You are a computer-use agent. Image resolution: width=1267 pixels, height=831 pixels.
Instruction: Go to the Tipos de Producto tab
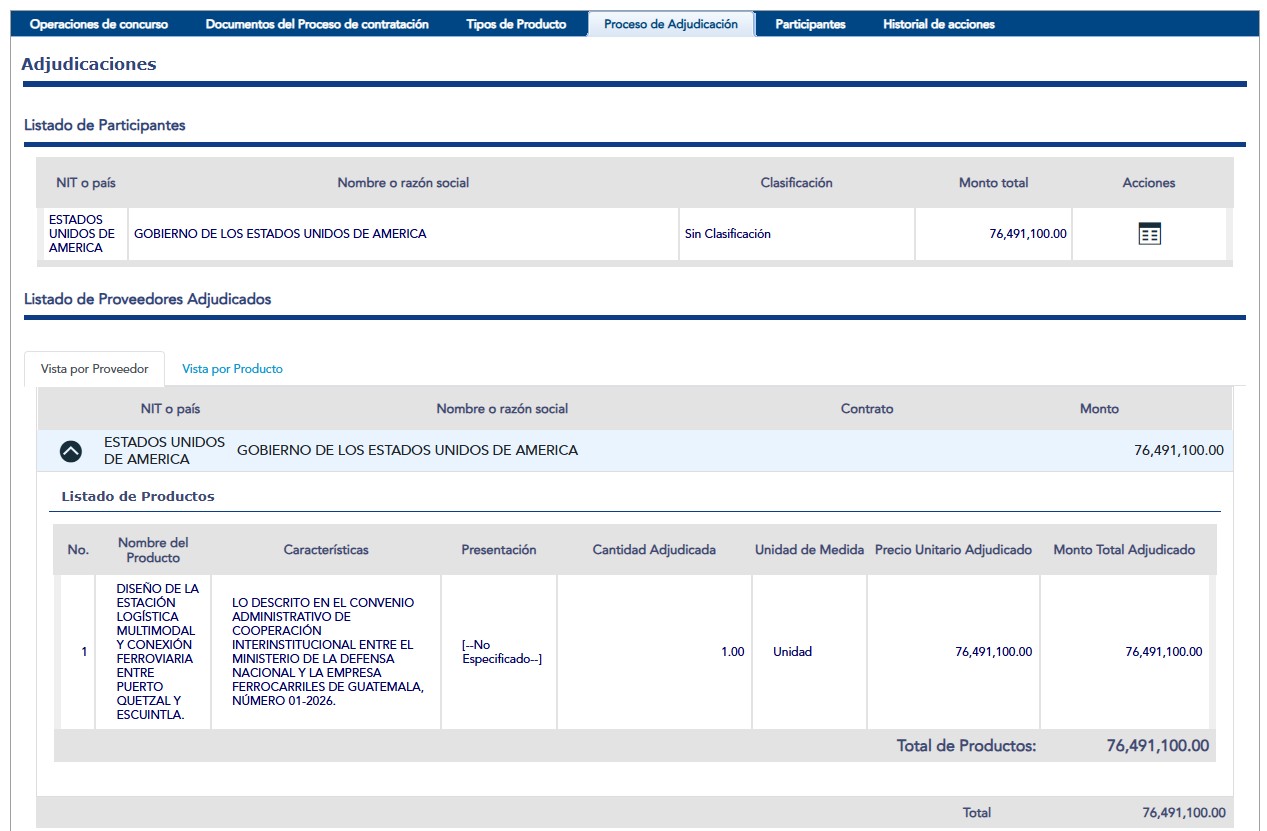tap(516, 24)
